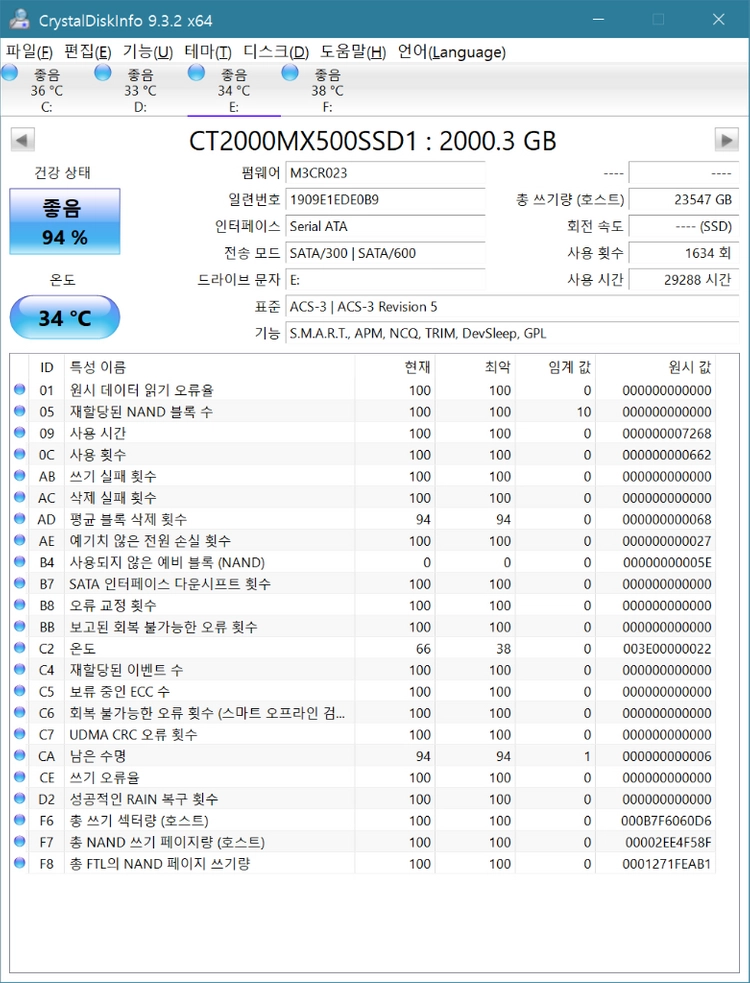Open the 도움말(H) menu
750x983 pixels.
[353, 52]
